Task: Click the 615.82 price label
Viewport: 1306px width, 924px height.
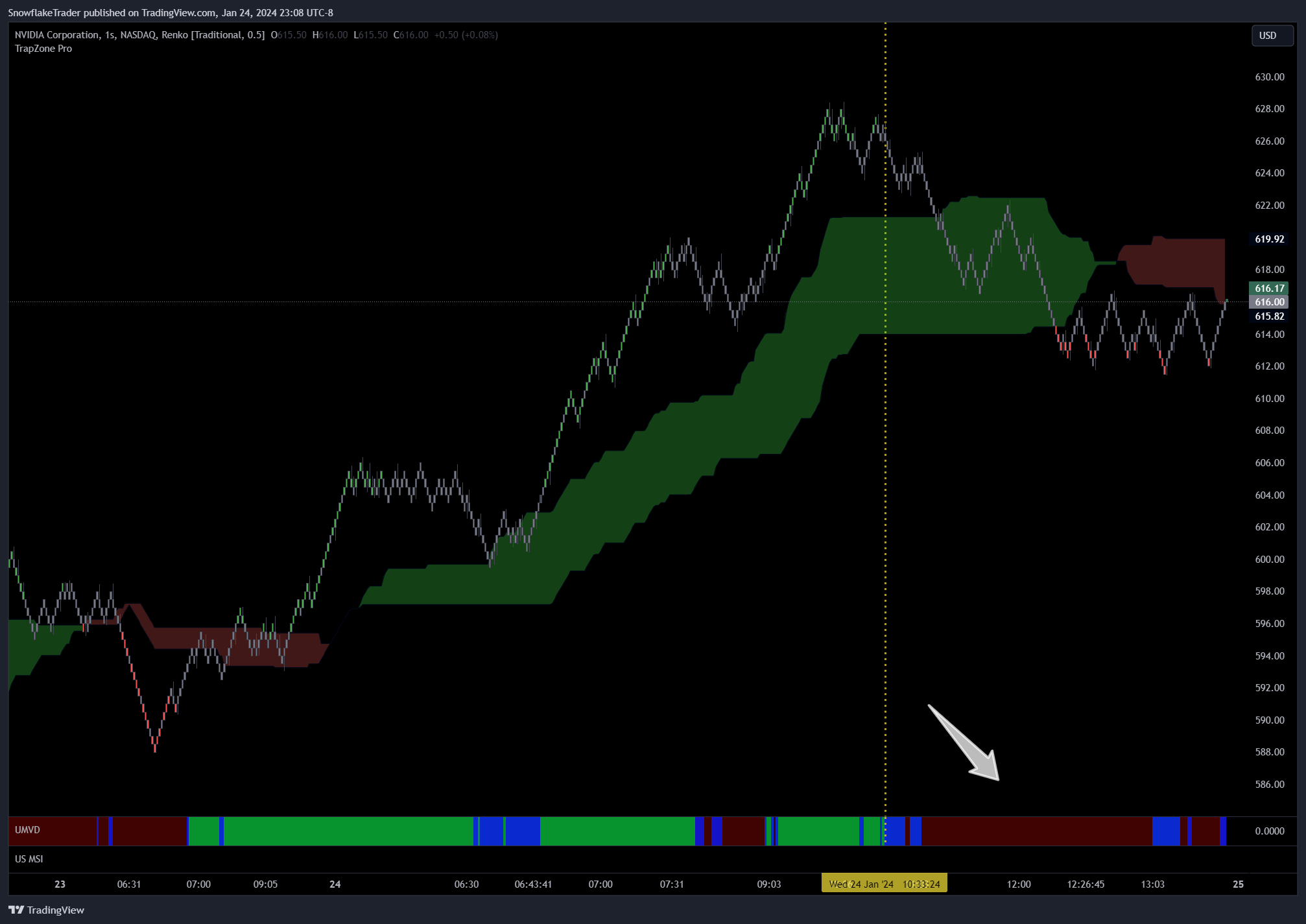Action: [1269, 316]
